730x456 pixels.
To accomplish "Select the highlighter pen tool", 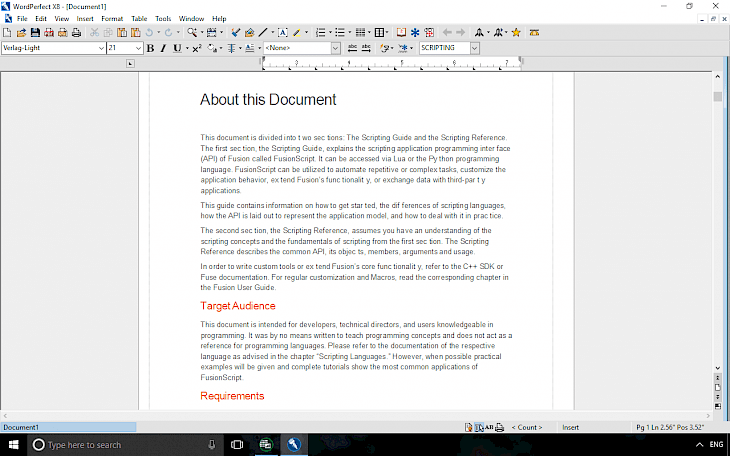I will coord(297,33).
